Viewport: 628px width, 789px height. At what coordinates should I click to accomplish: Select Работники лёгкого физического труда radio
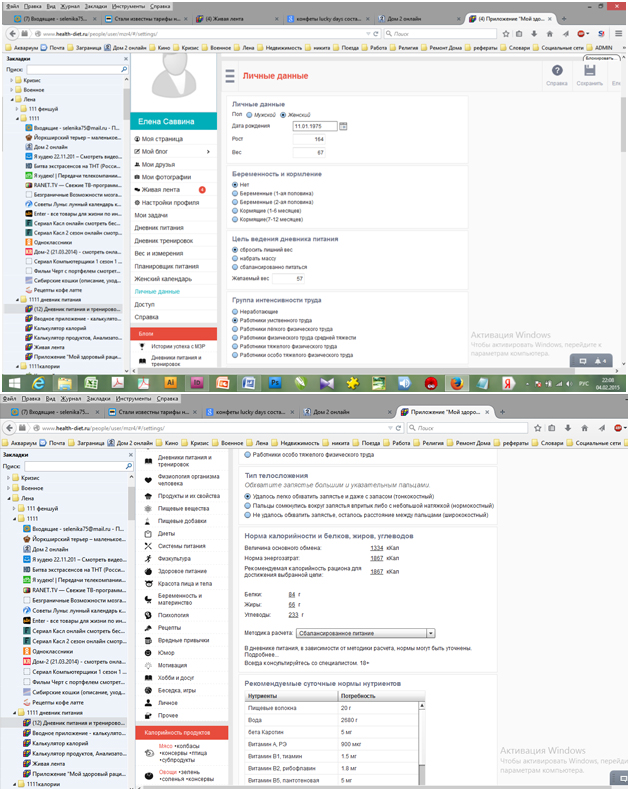coord(235,329)
